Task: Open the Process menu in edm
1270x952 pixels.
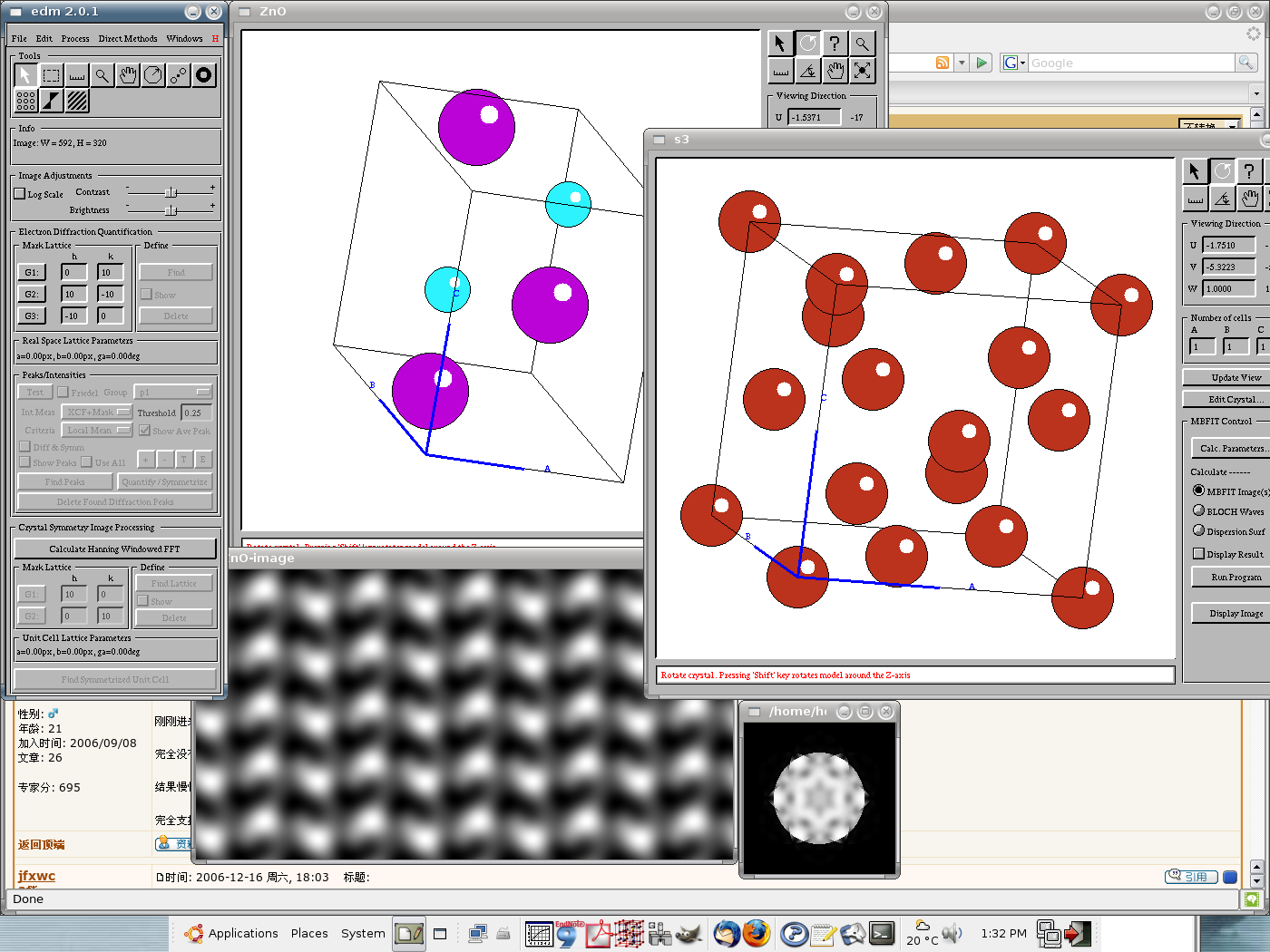Action: [x=75, y=39]
